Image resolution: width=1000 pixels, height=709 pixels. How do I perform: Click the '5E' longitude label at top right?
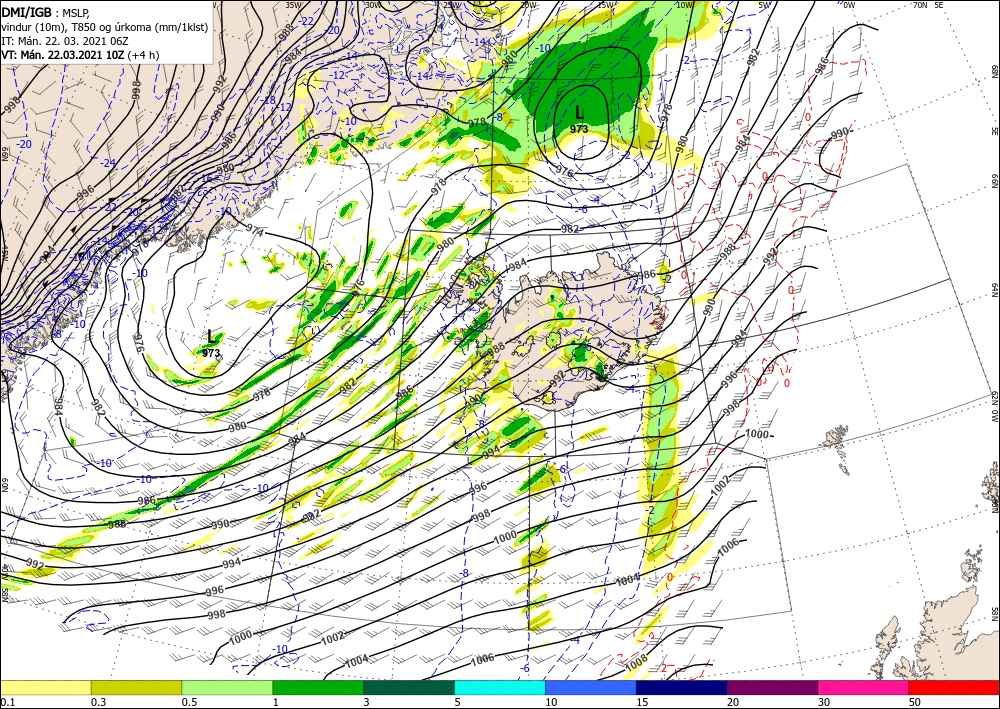coord(938,5)
